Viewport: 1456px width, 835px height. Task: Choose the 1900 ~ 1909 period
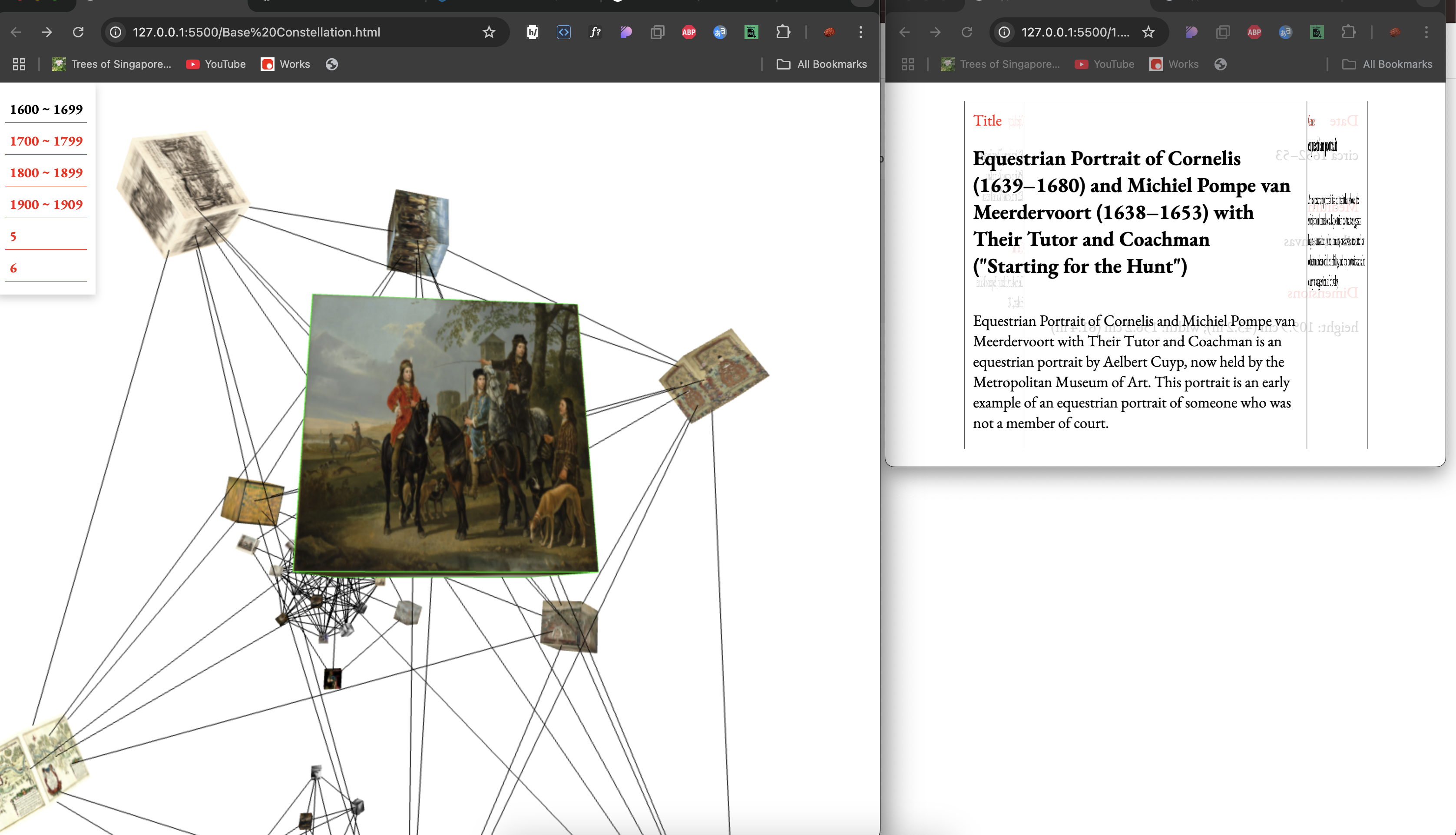point(46,205)
